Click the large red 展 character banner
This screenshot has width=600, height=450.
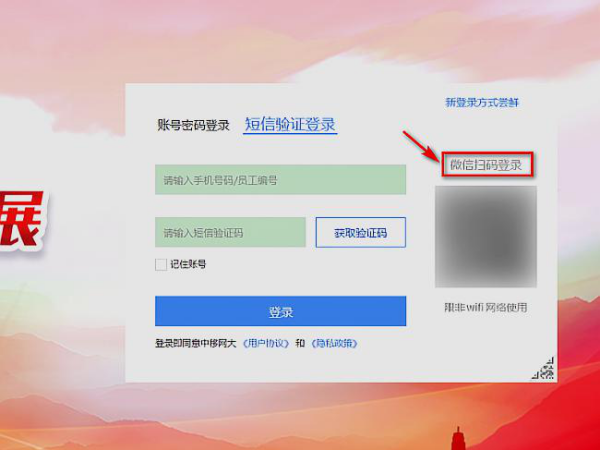(x=21, y=219)
